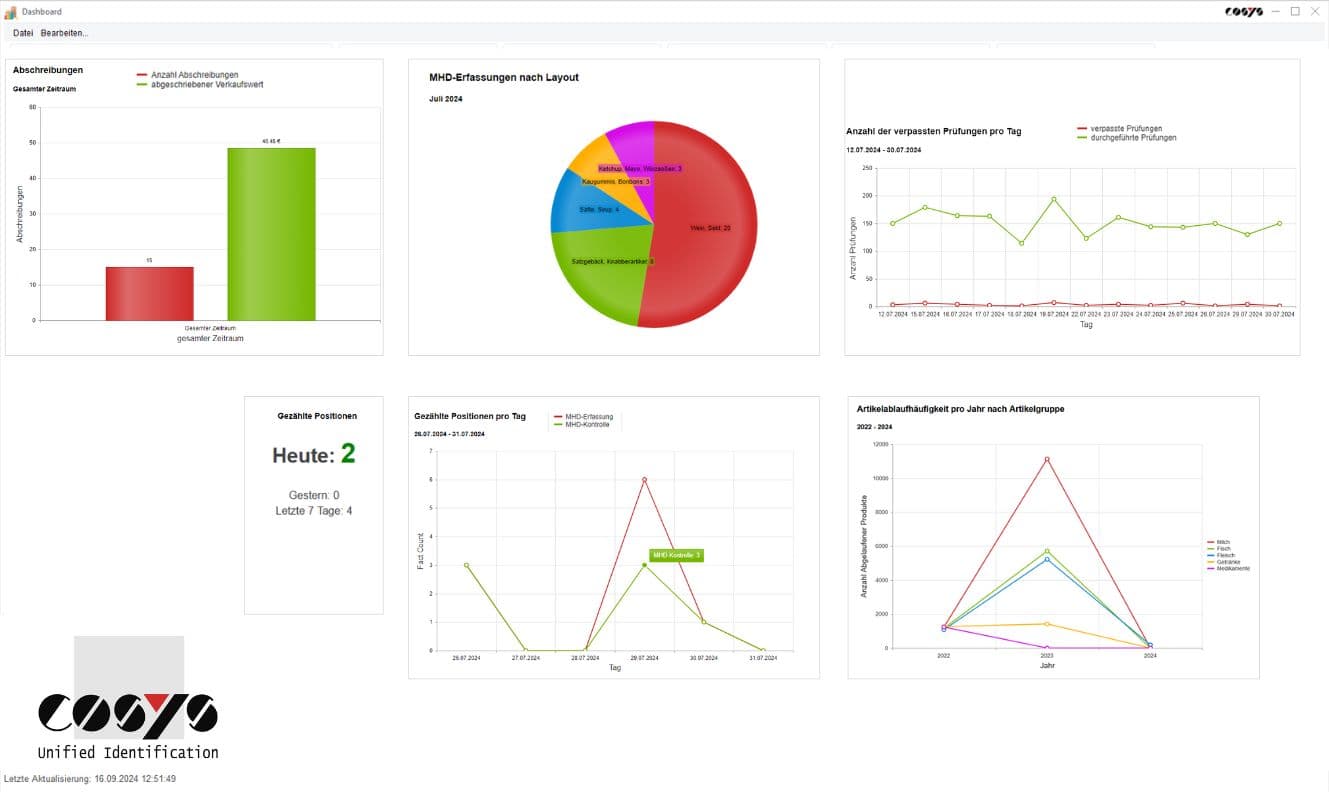Click the 48.45 € bar value label
The image size is (1329, 792).
[x=271, y=141]
